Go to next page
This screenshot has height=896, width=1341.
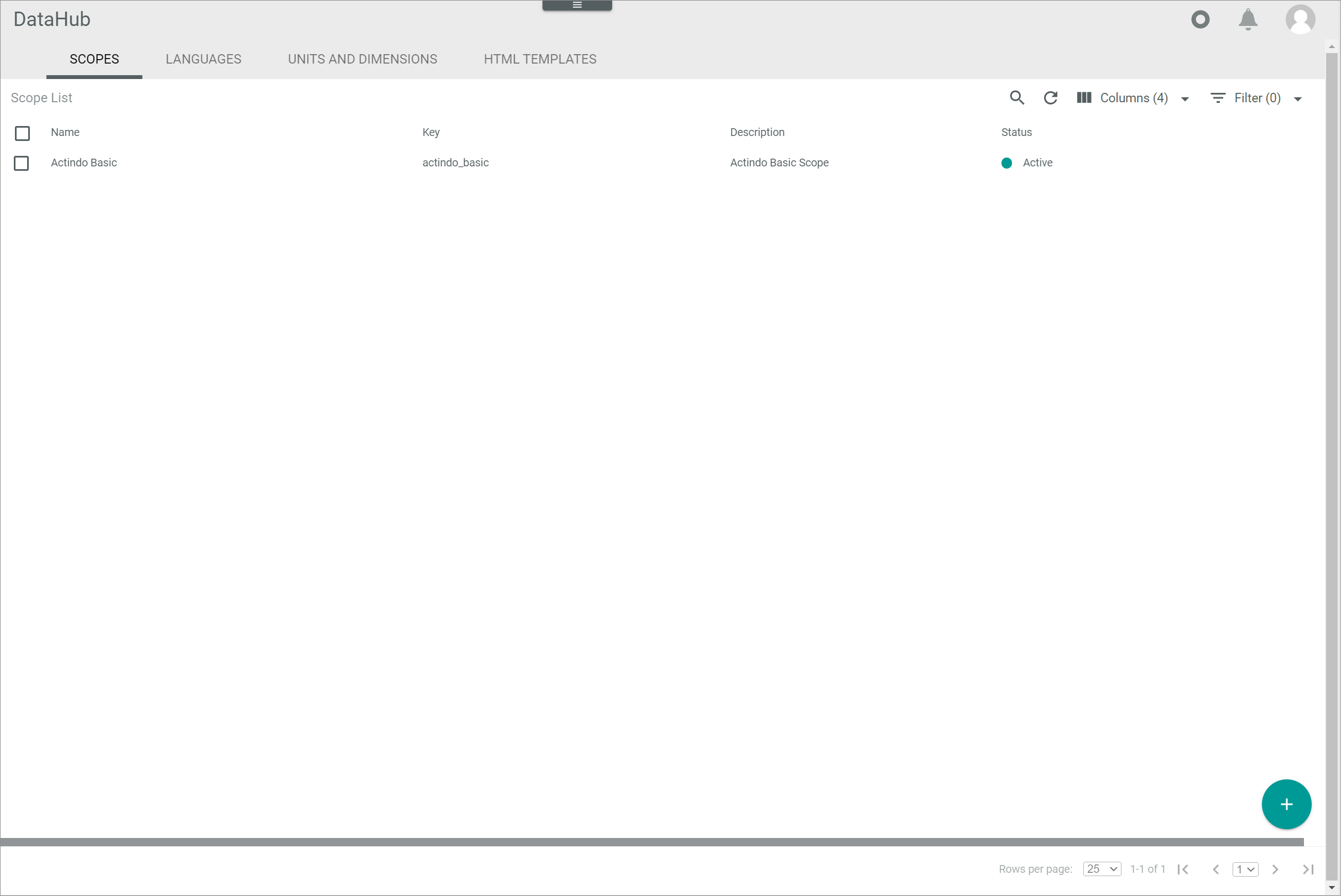[1275, 869]
